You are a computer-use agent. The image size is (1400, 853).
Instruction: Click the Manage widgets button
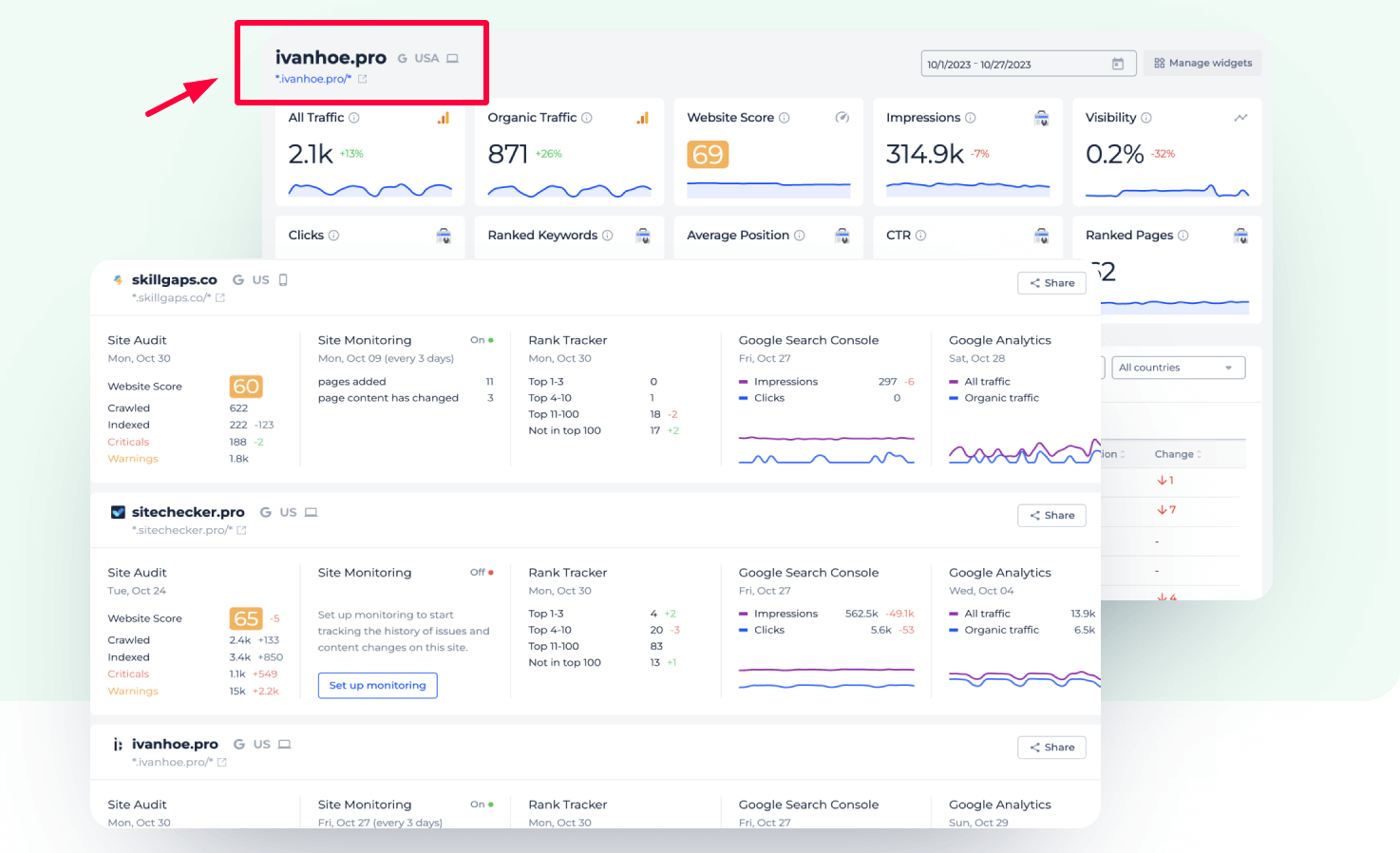click(1202, 63)
